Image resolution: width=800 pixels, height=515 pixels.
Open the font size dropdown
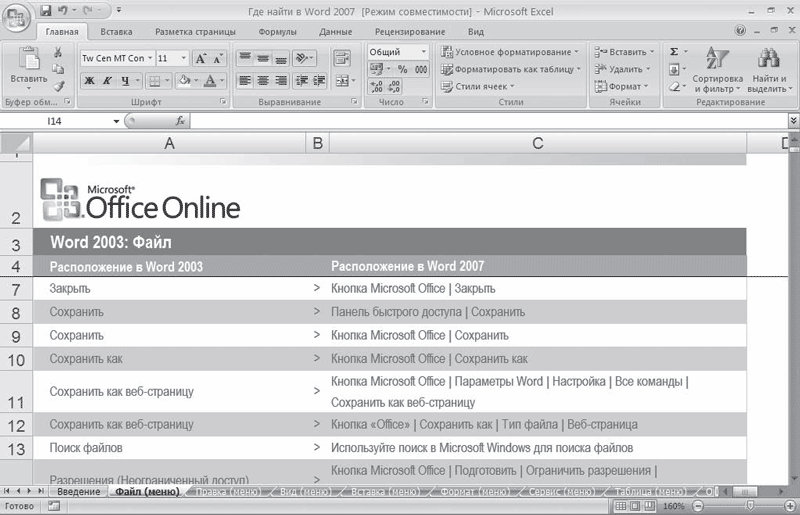184,58
